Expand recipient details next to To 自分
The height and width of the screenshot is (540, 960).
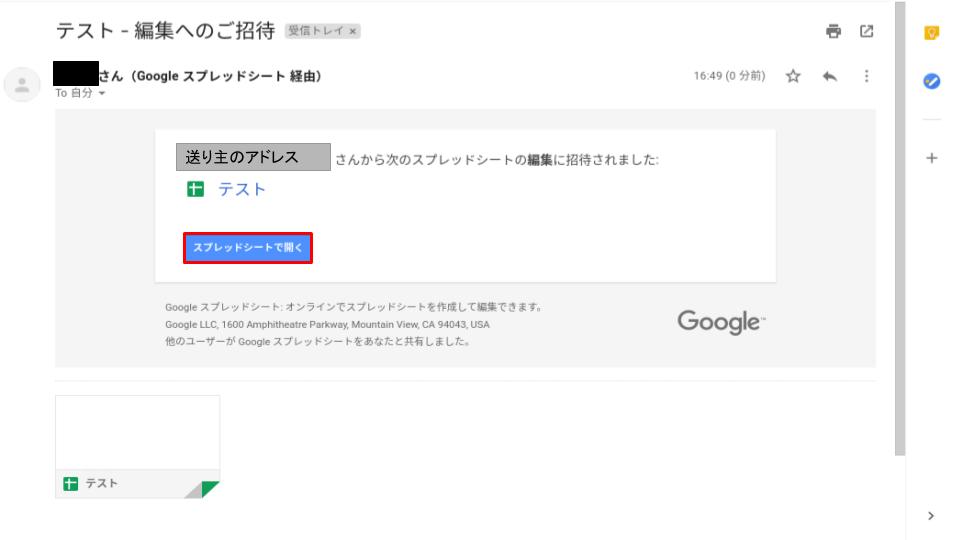[102, 93]
